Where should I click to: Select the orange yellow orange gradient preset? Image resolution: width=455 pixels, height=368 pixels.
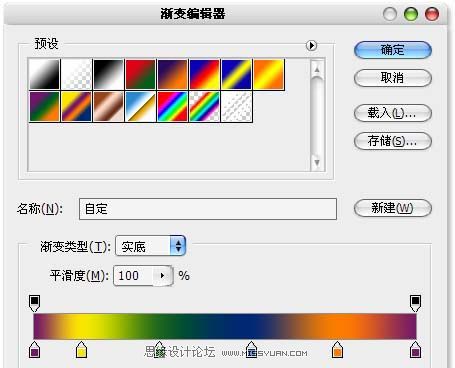(x=268, y=74)
